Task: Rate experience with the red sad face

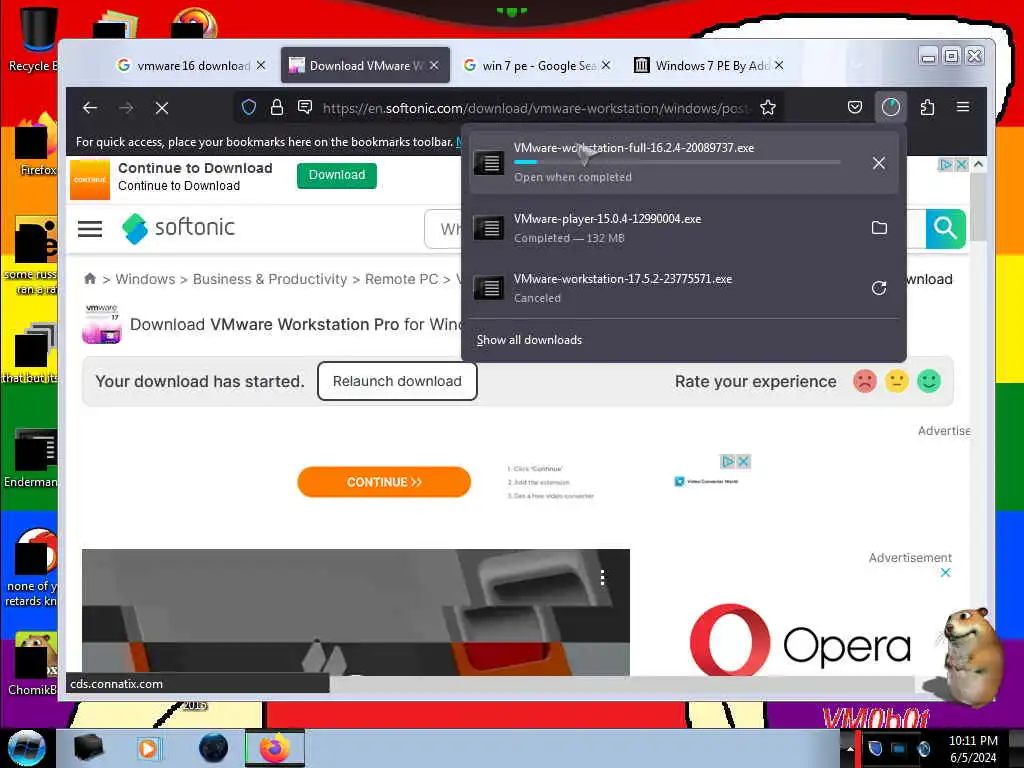Action: pyautogui.click(x=865, y=381)
